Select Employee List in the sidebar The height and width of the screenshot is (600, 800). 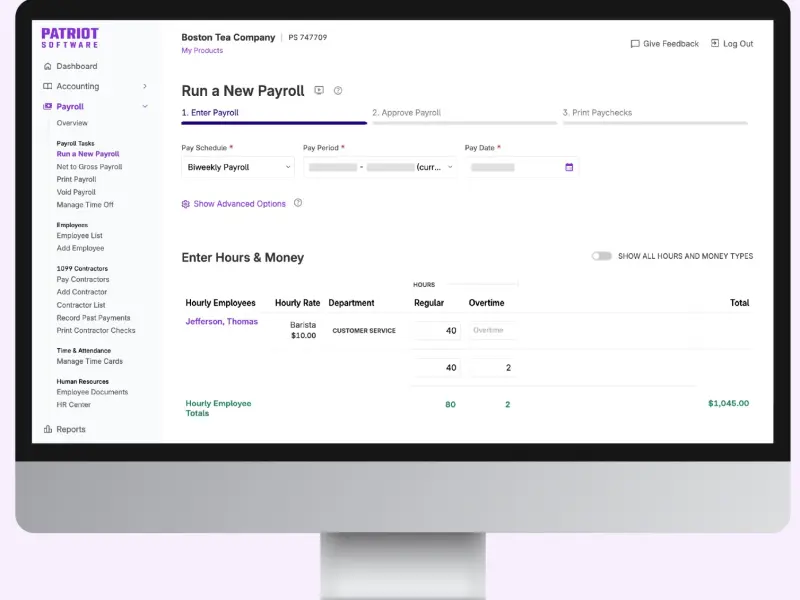click(x=80, y=236)
